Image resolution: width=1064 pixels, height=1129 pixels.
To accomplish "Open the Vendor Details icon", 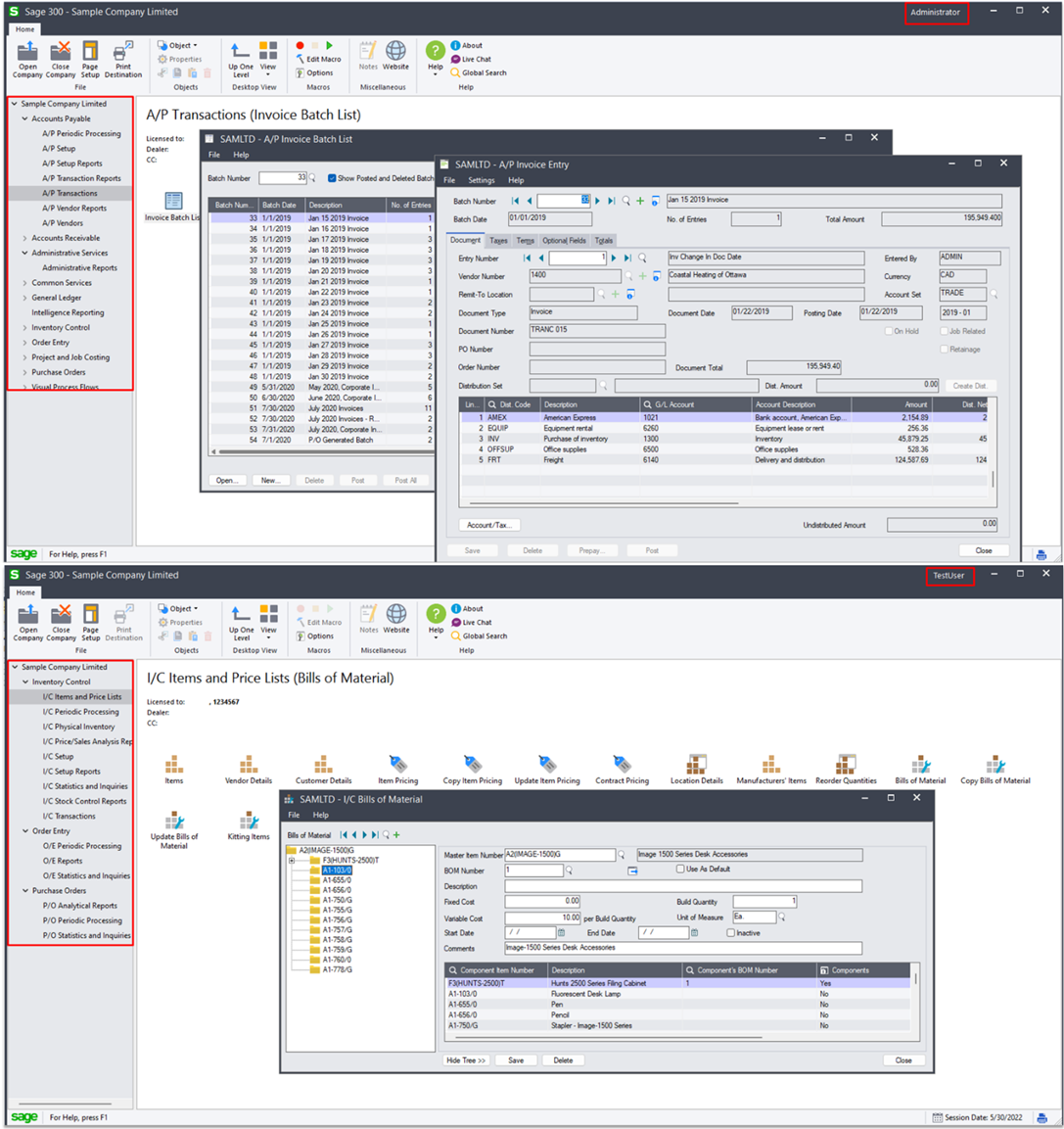I will point(249,767).
